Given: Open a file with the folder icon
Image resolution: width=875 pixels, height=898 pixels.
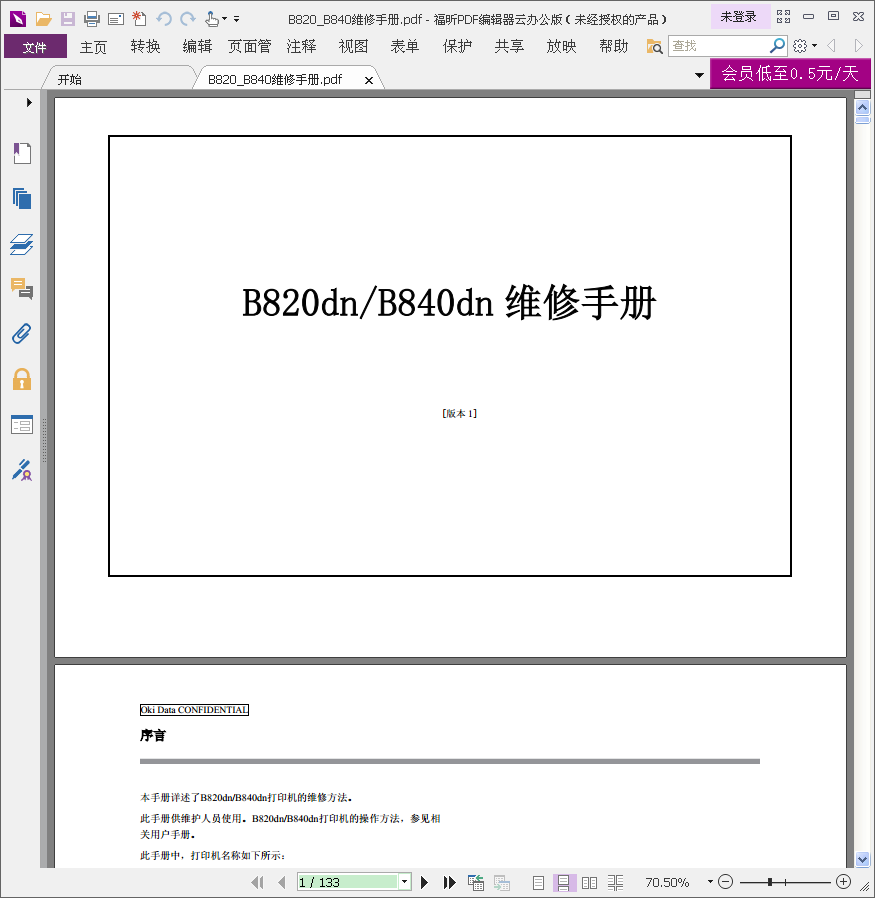Looking at the screenshot, I should tap(44, 19).
